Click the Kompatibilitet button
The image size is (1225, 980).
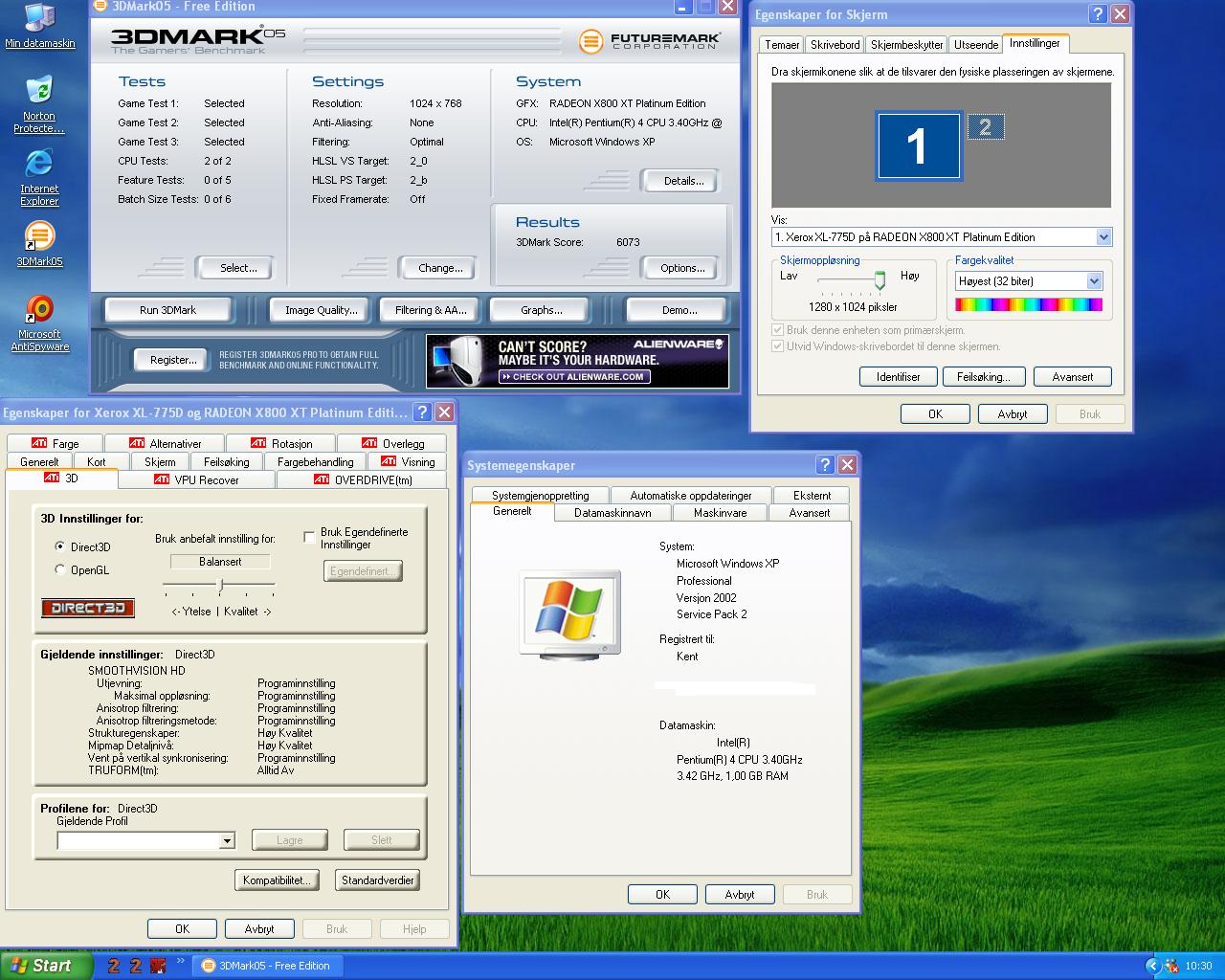(x=278, y=880)
